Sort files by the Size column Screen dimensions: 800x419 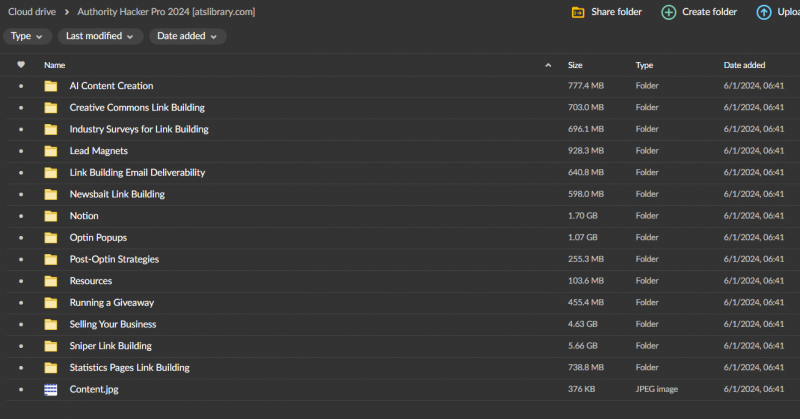click(x=575, y=65)
